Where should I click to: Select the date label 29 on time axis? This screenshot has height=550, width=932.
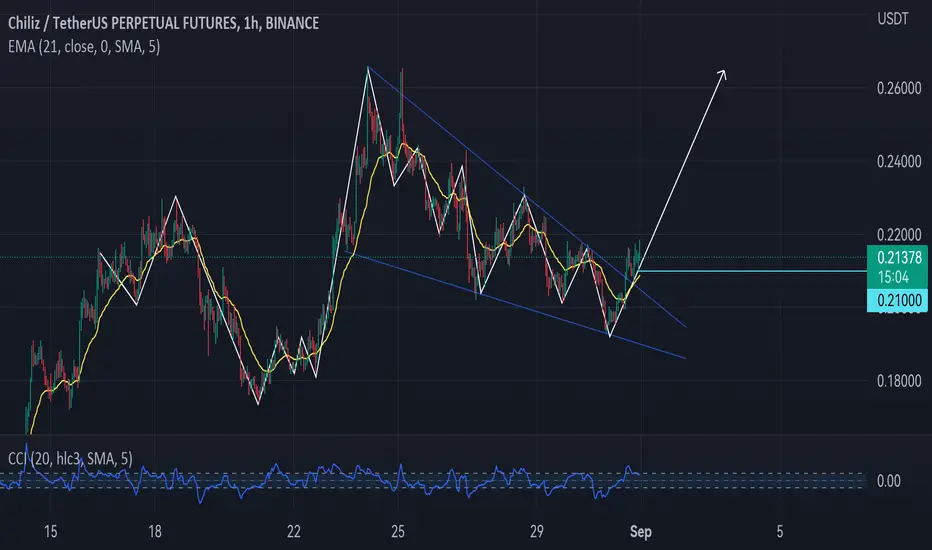click(536, 532)
